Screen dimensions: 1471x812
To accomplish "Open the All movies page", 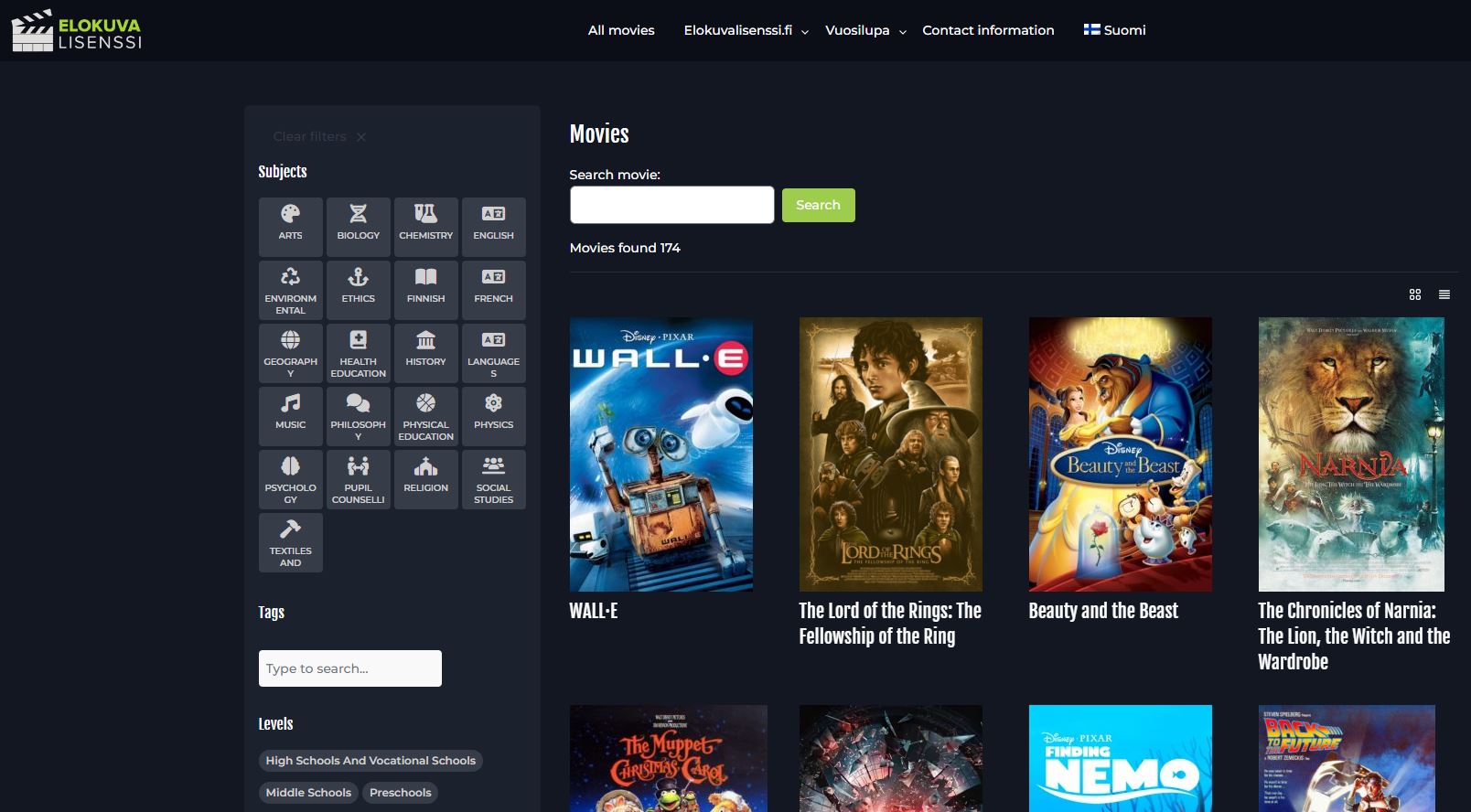I will click(621, 30).
